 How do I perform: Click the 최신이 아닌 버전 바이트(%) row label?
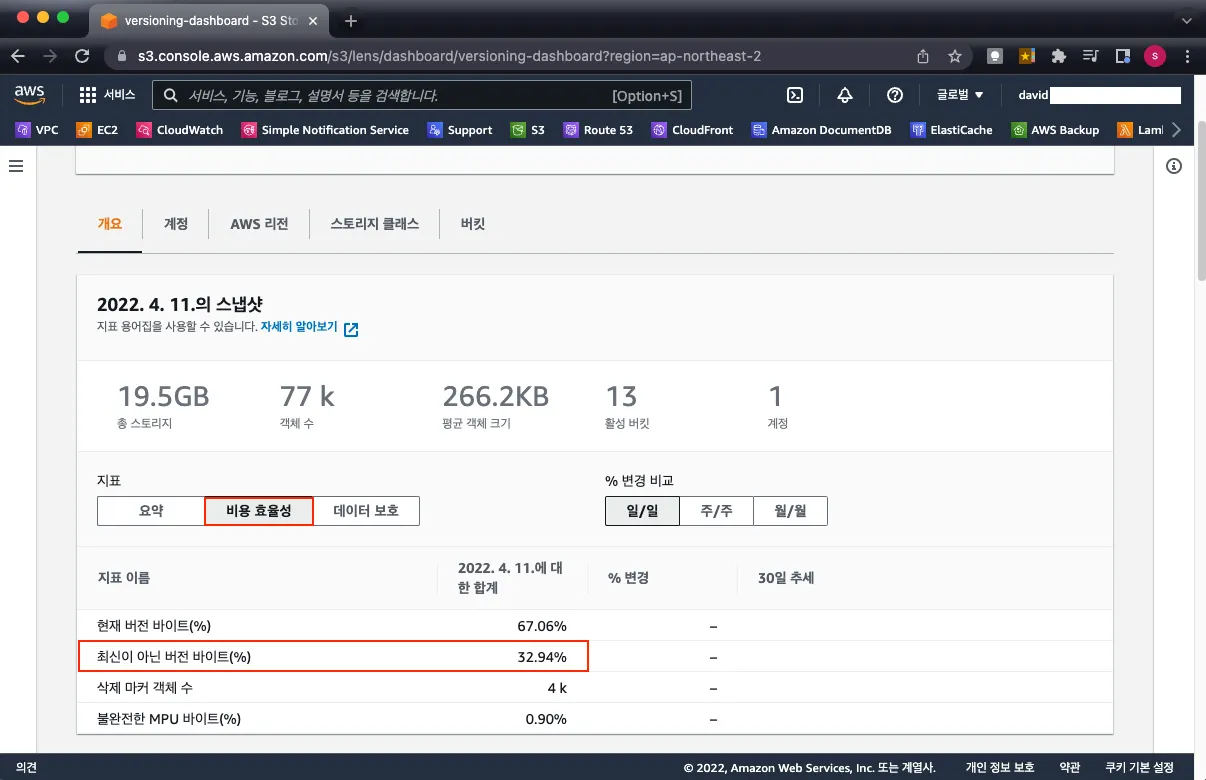(x=174, y=657)
